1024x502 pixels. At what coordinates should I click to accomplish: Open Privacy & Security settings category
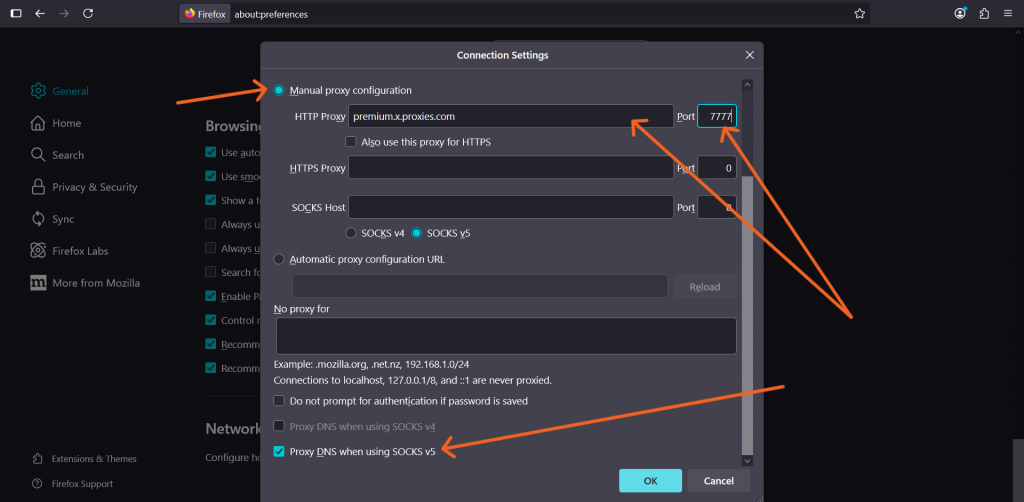click(94, 187)
